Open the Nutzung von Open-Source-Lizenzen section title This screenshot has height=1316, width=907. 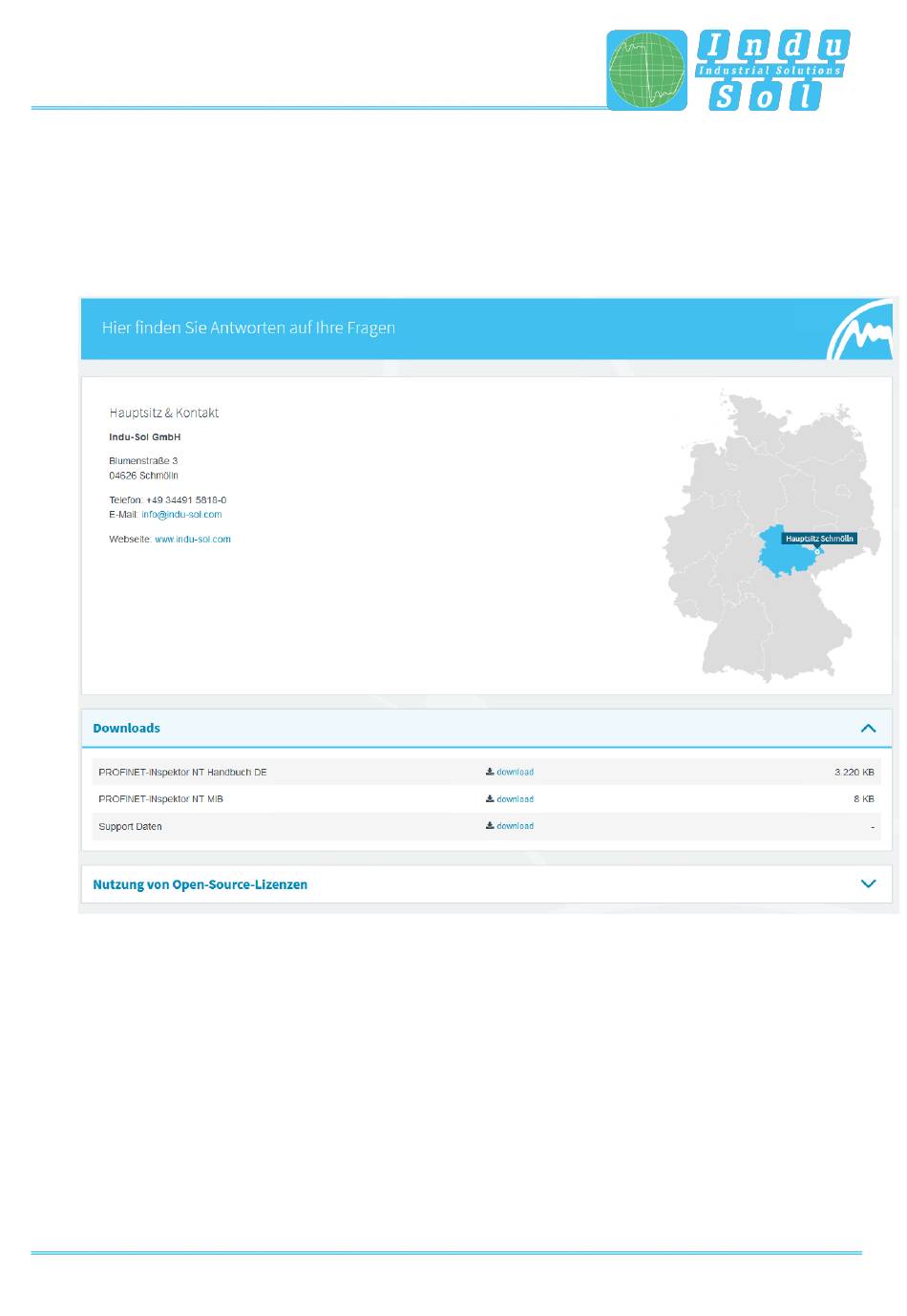tap(200, 884)
